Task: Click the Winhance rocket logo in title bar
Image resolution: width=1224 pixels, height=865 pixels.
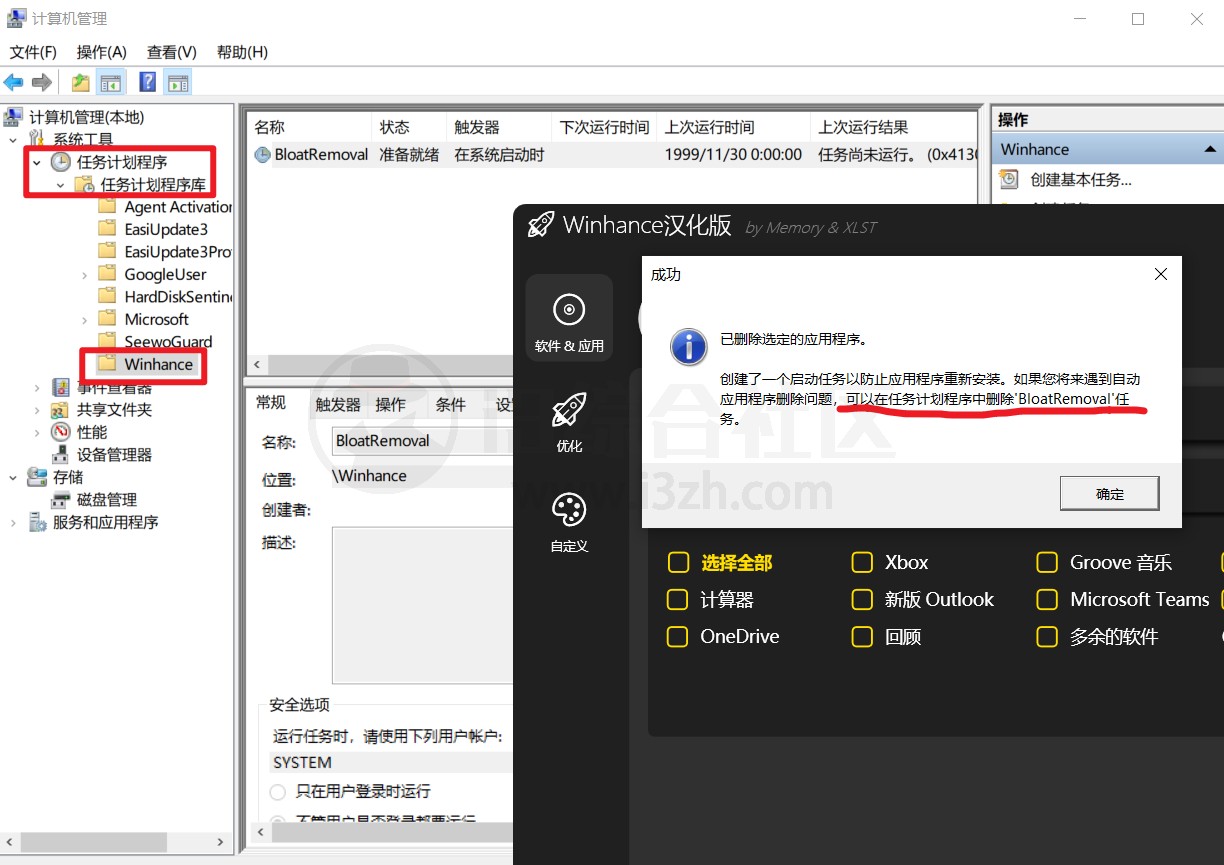Action: 539,224
